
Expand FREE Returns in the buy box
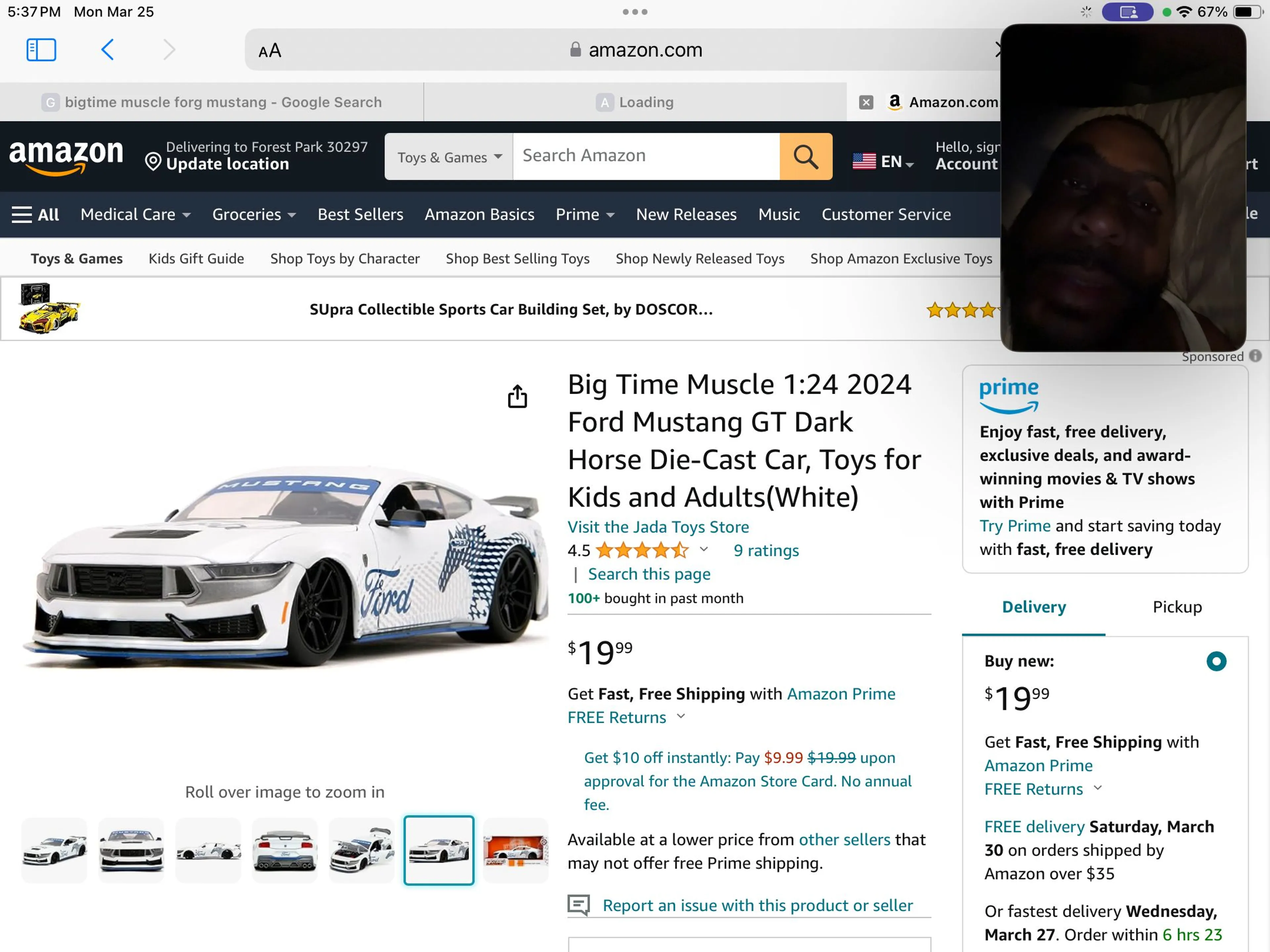click(x=1043, y=789)
